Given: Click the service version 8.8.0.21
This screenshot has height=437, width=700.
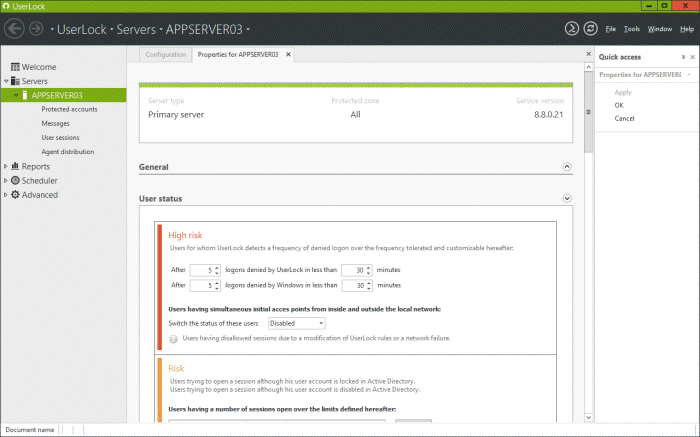Looking at the screenshot, I should point(549,115).
